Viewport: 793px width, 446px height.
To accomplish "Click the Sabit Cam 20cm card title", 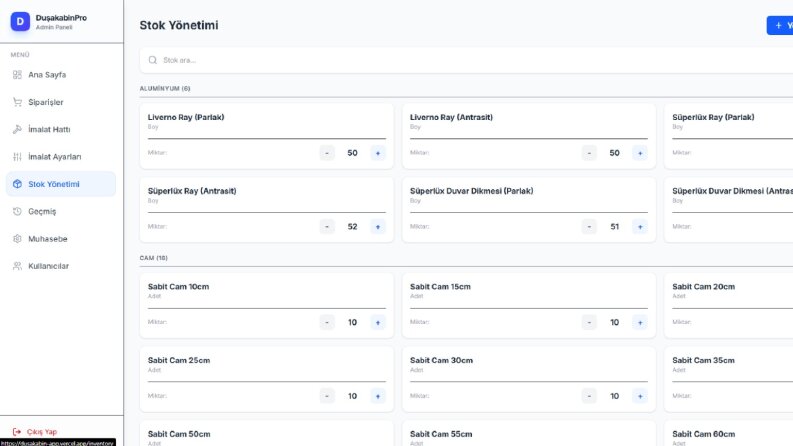I will tap(703, 286).
